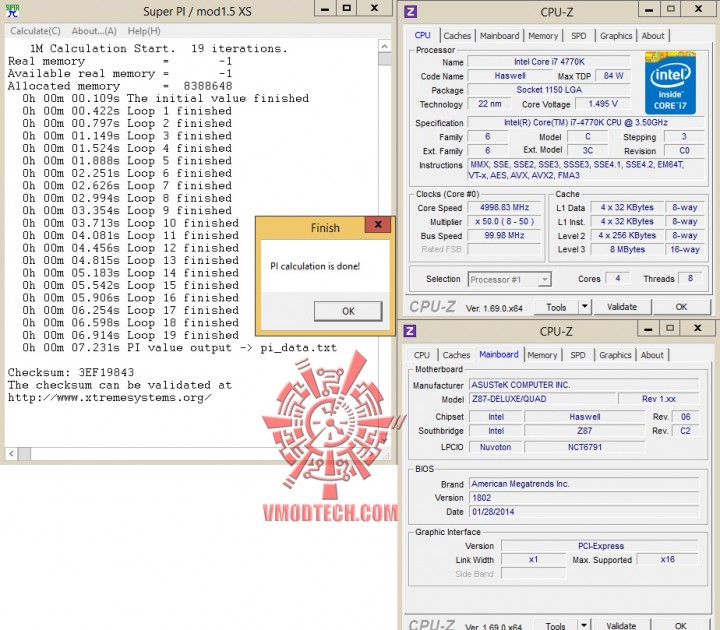Open Graphics tab in lower CPU-Z window
This screenshot has width=720, height=630.
(x=615, y=355)
